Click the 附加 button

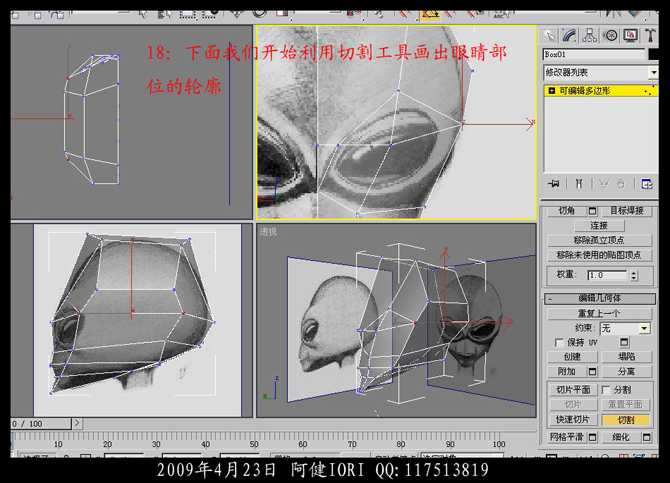[567, 371]
